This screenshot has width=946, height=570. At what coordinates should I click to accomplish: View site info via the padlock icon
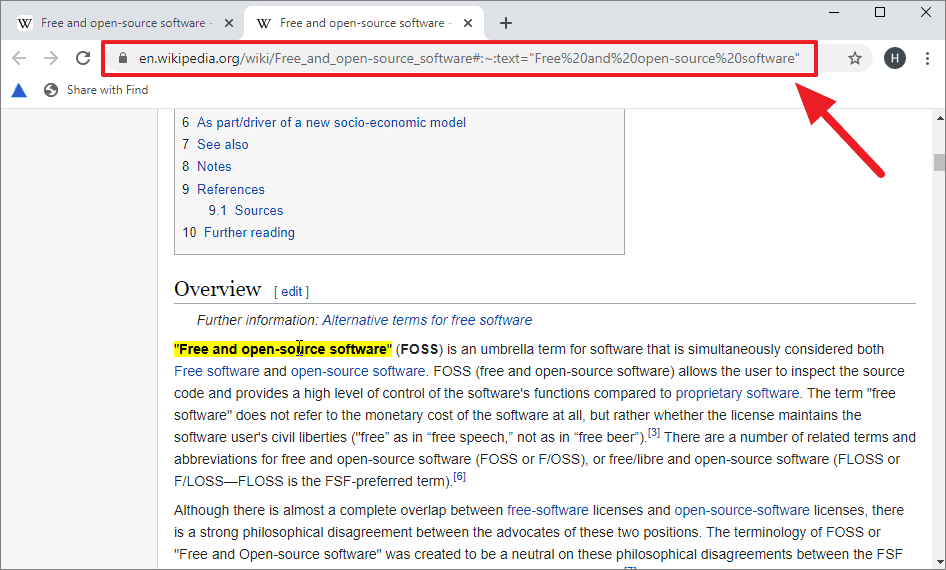point(123,58)
